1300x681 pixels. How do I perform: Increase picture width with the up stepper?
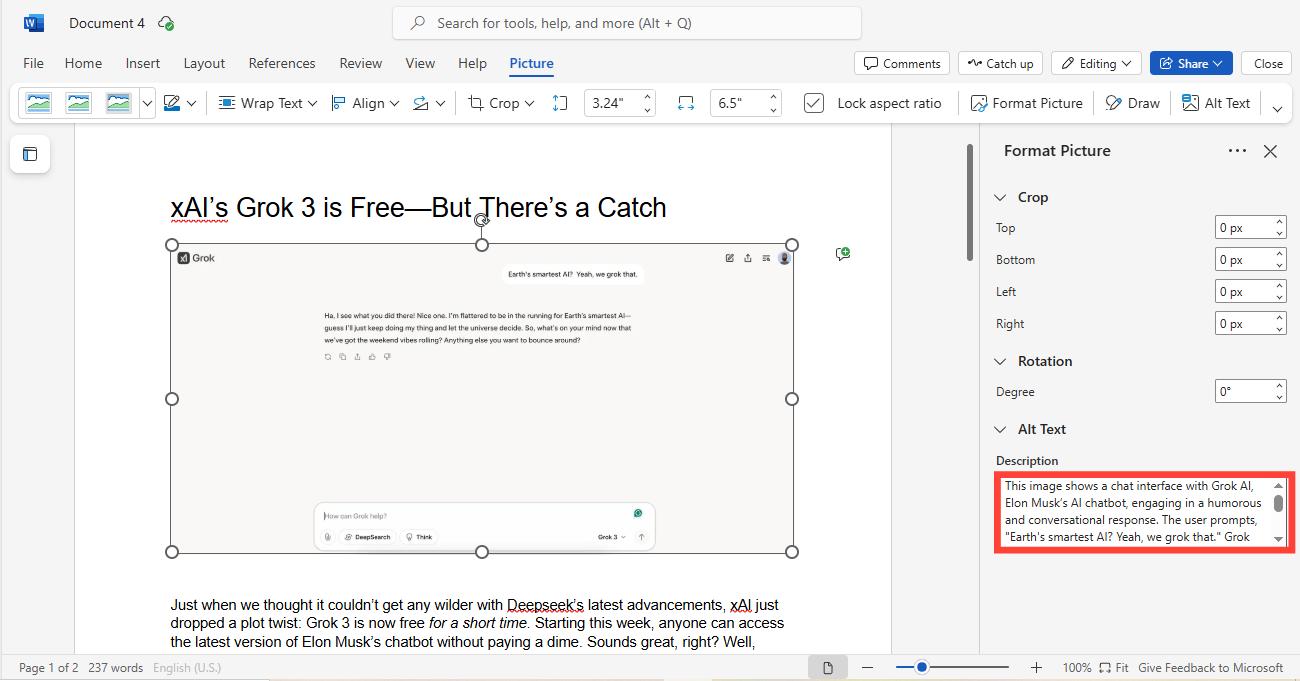[x=774, y=97]
